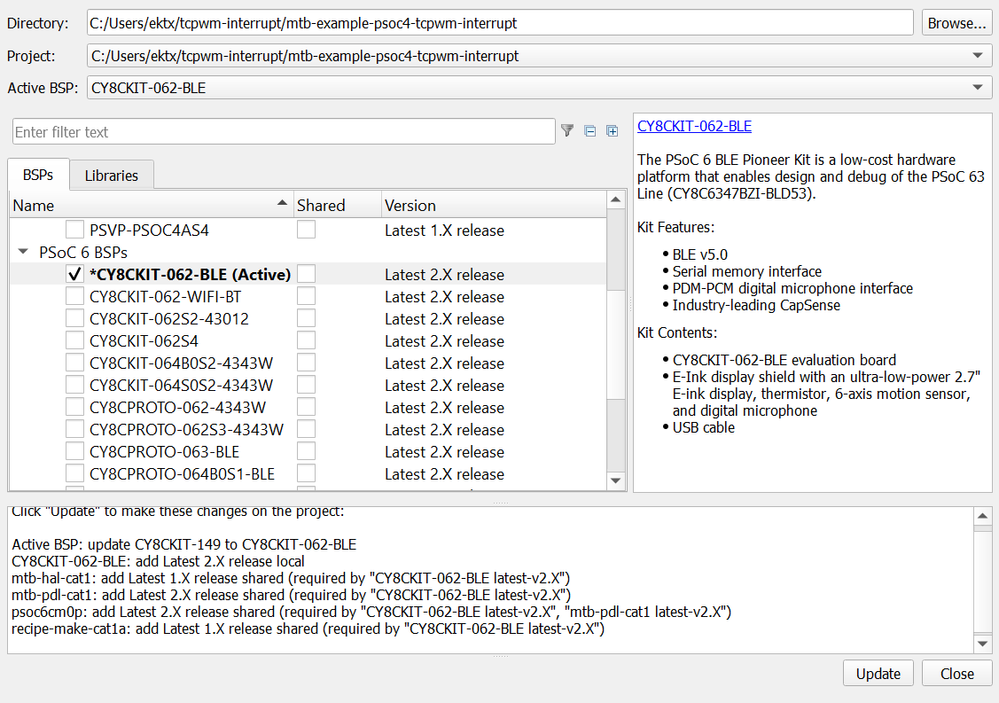Viewport: 999px width, 703px height.
Task: Select CY8CPROTO-062S3-4343W row name
Action: 186,430
